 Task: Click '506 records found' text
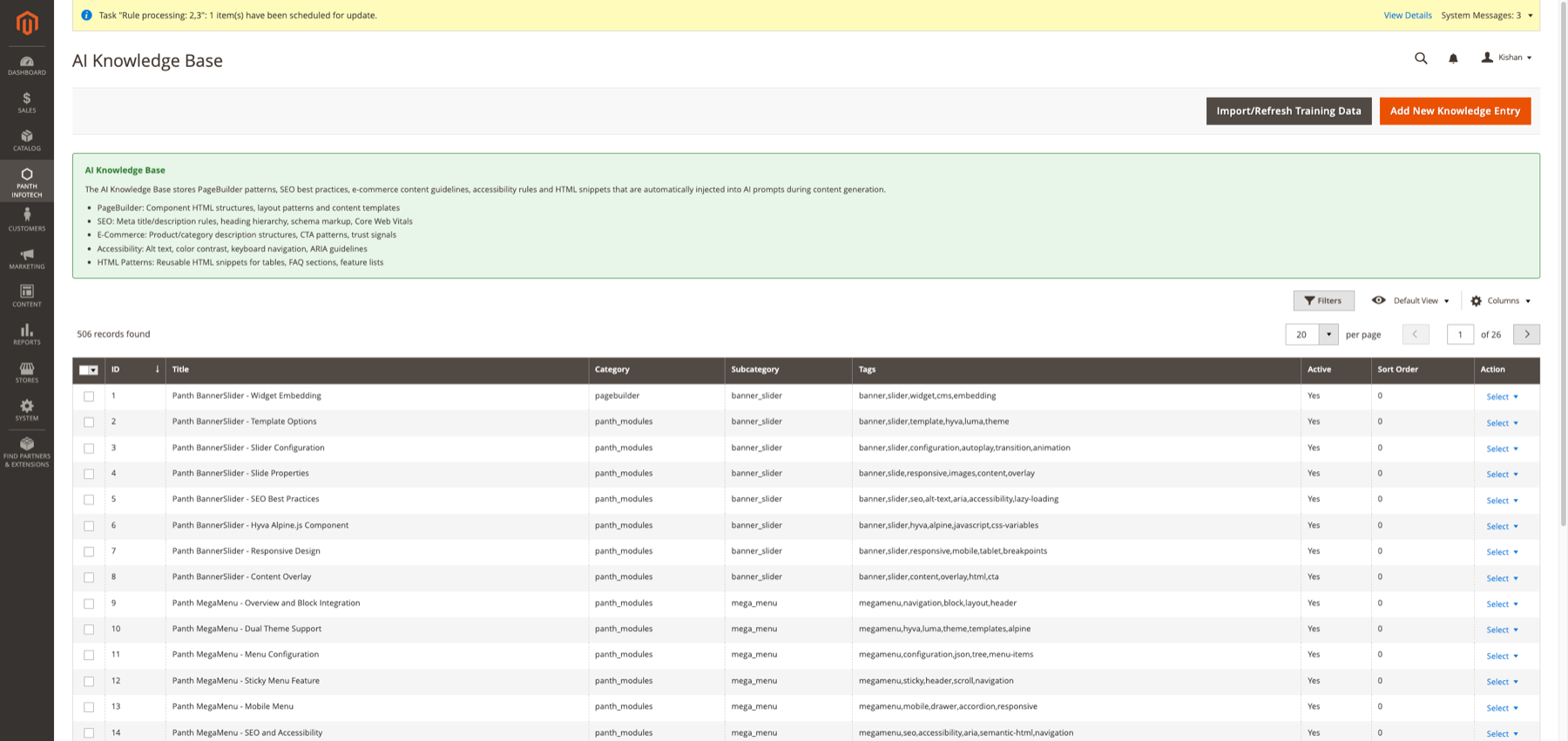tap(113, 333)
